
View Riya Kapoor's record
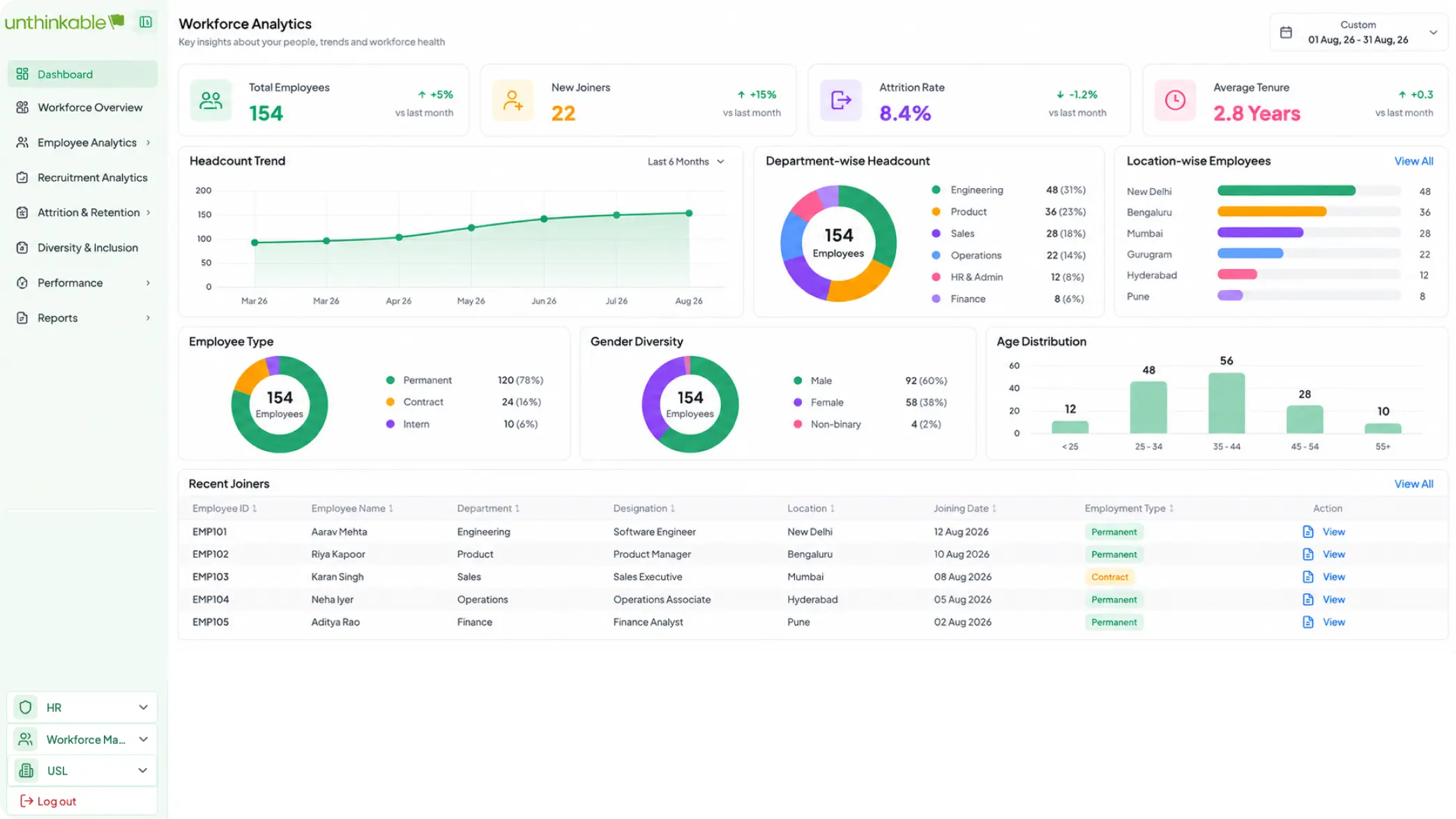(1333, 554)
